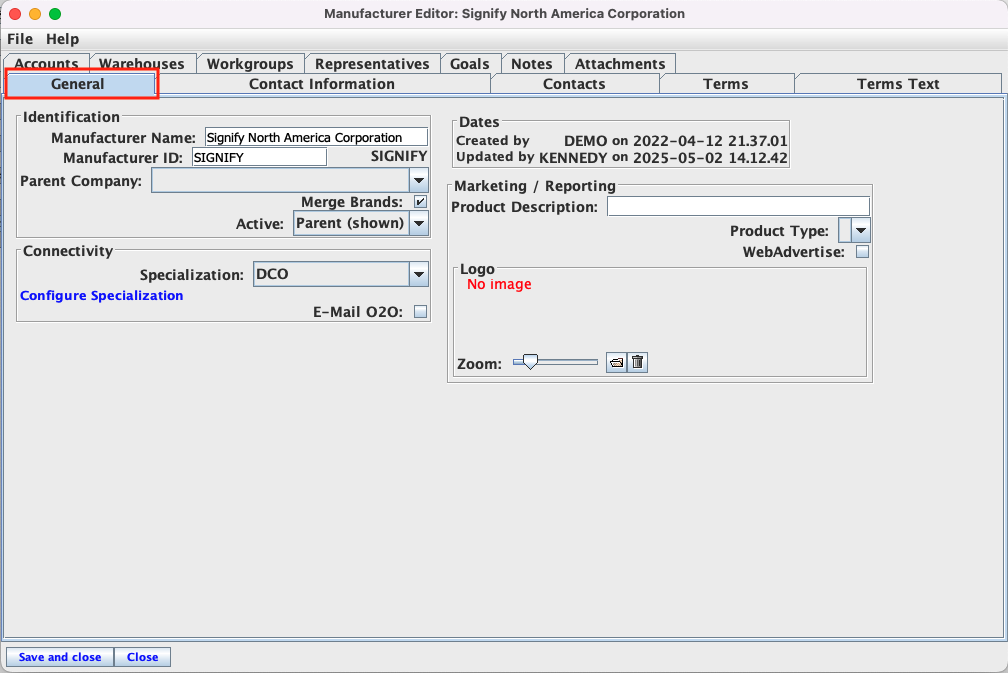
Task: Follow the Configure Specialization link
Action: pos(102,296)
